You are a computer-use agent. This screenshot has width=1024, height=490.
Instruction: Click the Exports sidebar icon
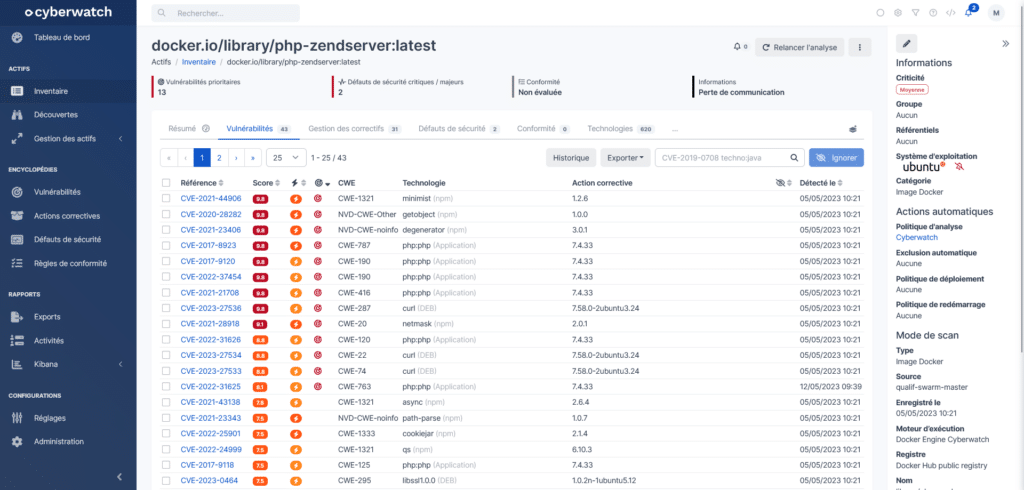click(x=18, y=317)
